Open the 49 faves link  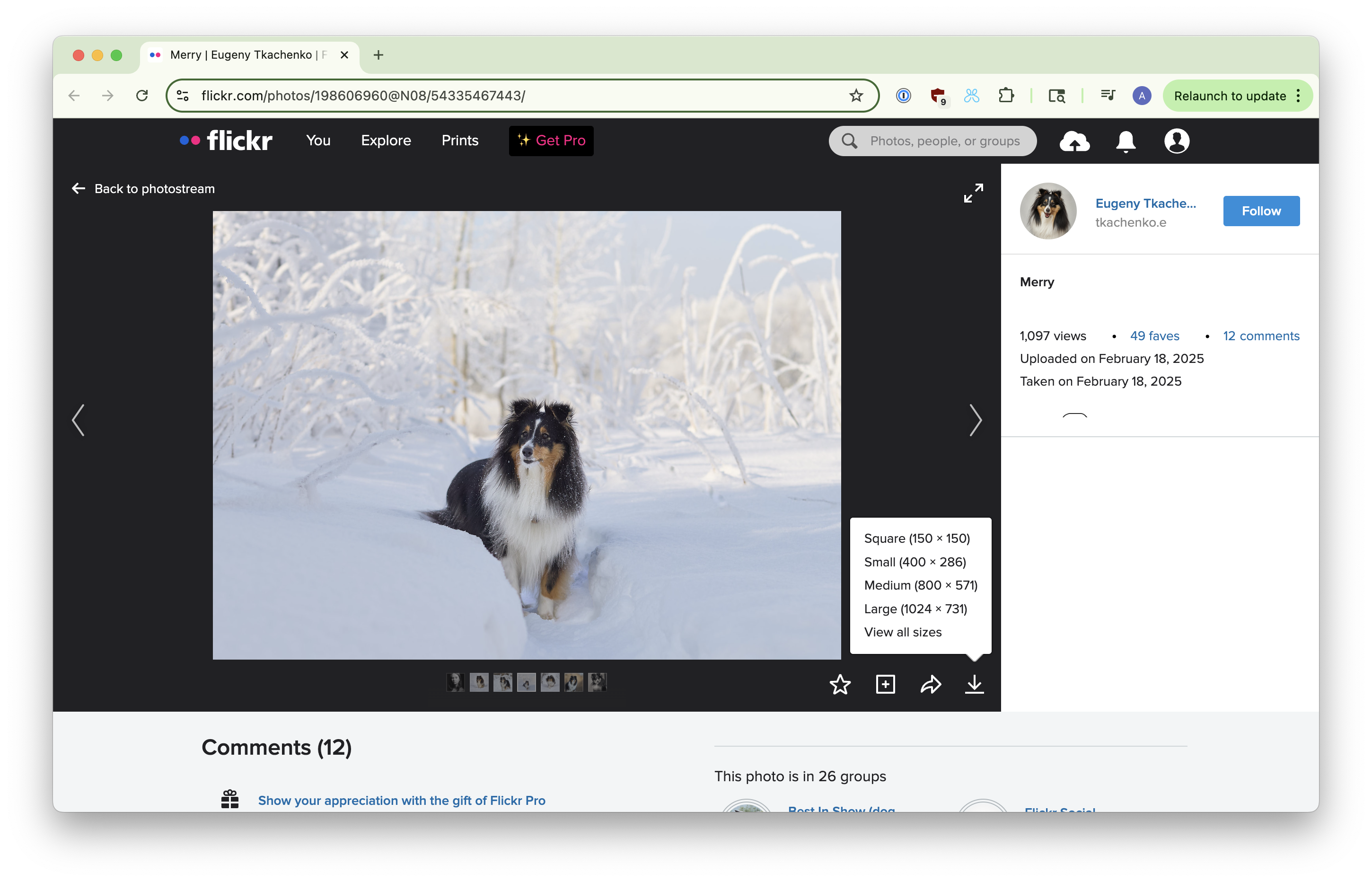(x=1154, y=336)
